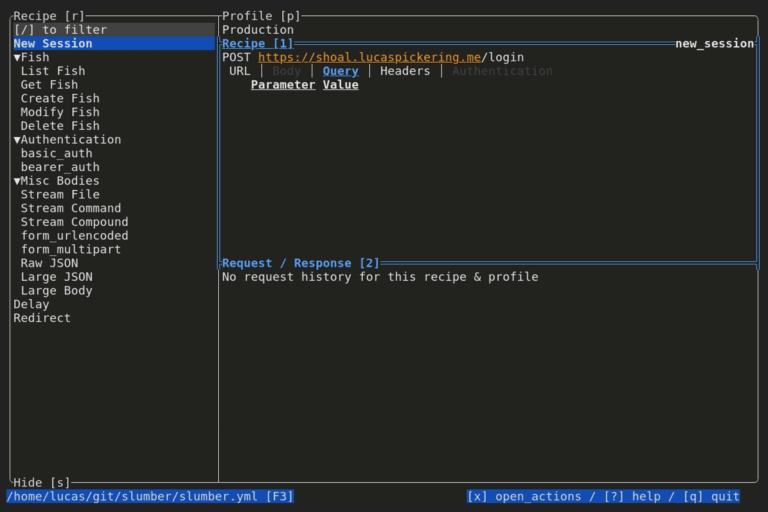Choose the bearer_auth recipe
The image size is (768, 512).
(x=60, y=167)
